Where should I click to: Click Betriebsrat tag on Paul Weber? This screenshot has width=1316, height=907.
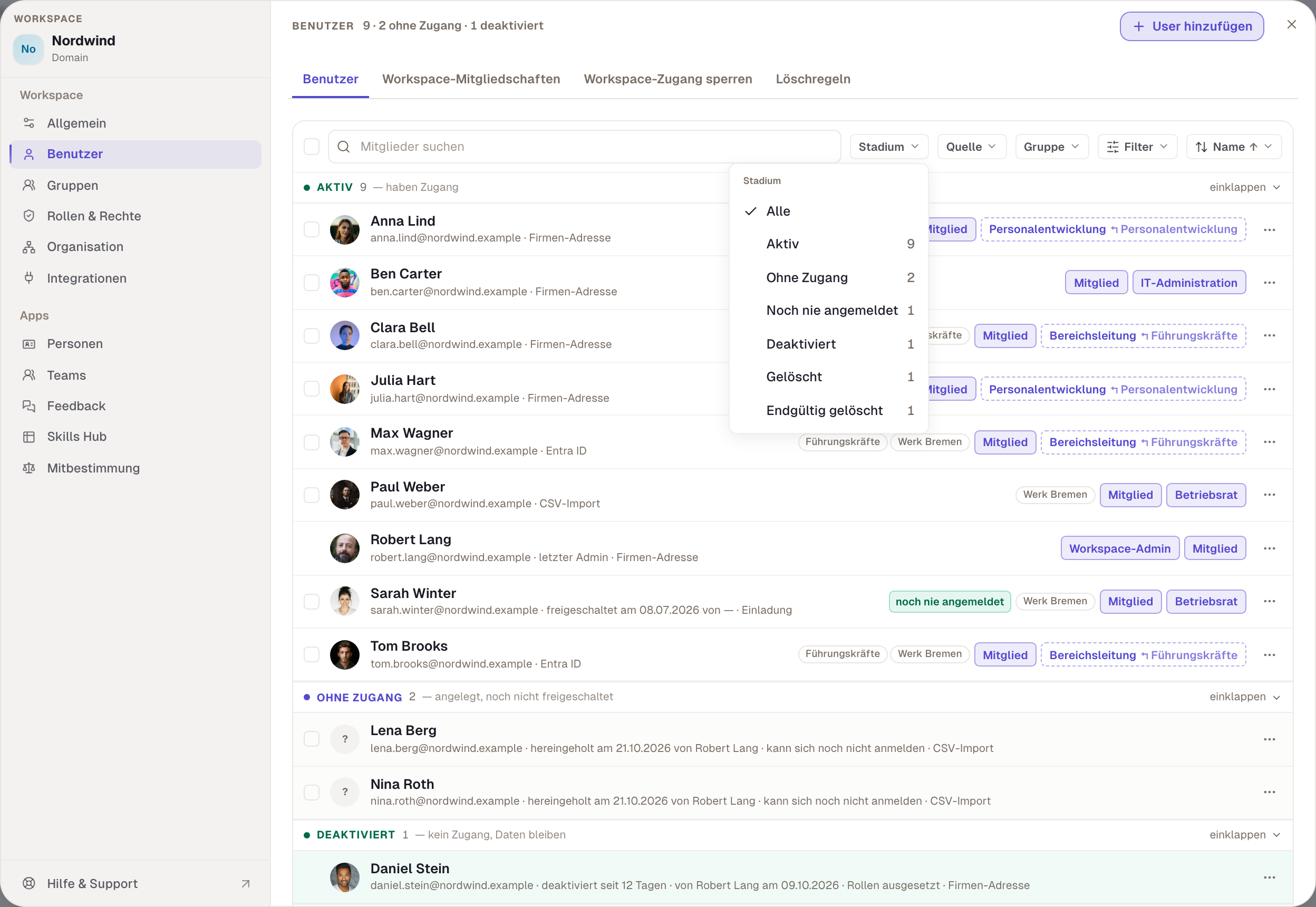(x=1206, y=495)
